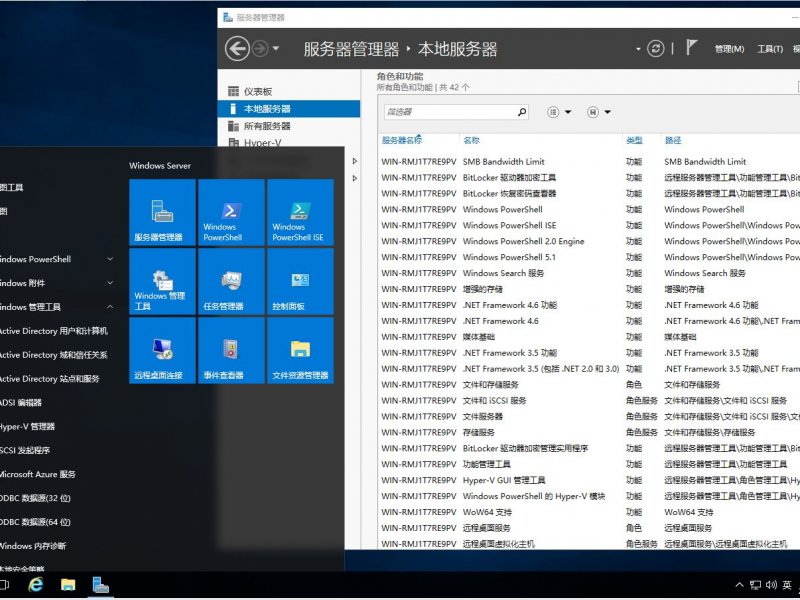Click the 英 input method indicator

(787, 585)
